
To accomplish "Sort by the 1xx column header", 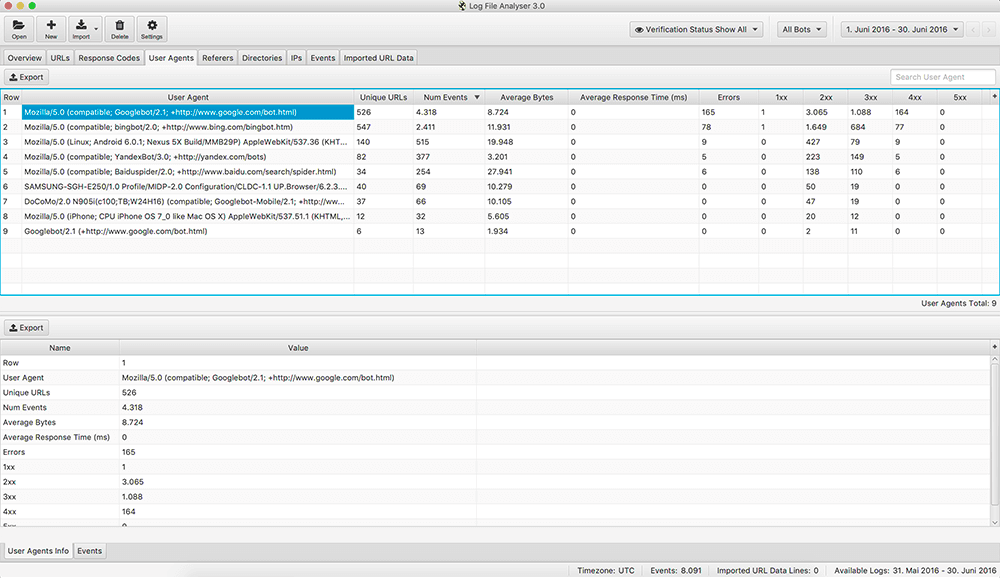I will pyautogui.click(x=781, y=98).
